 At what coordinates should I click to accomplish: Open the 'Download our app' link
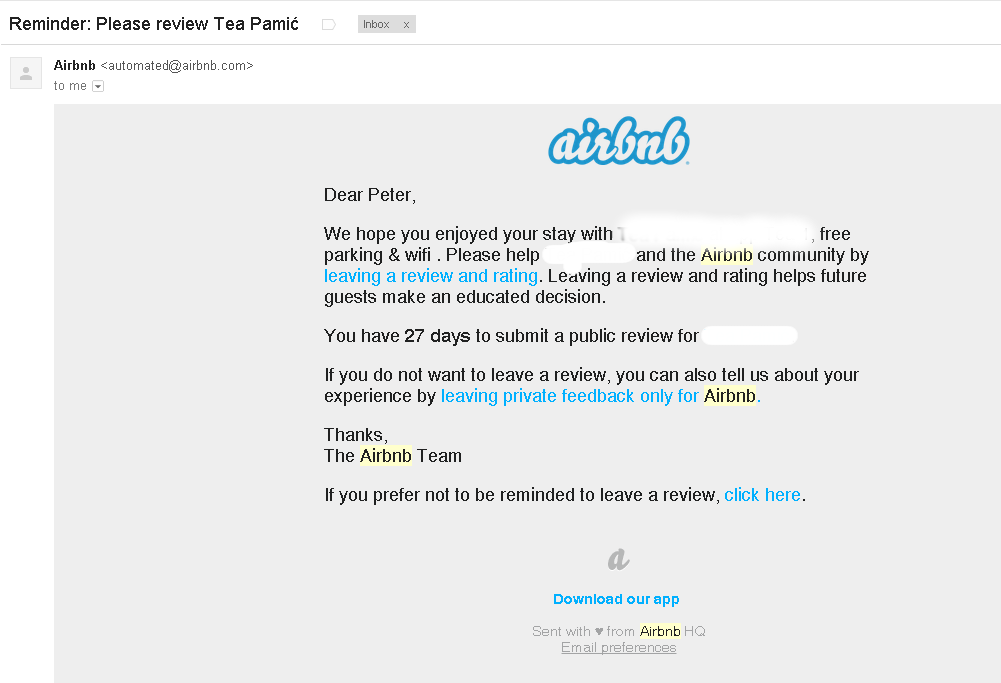pyautogui.click(x=616, y=599)
